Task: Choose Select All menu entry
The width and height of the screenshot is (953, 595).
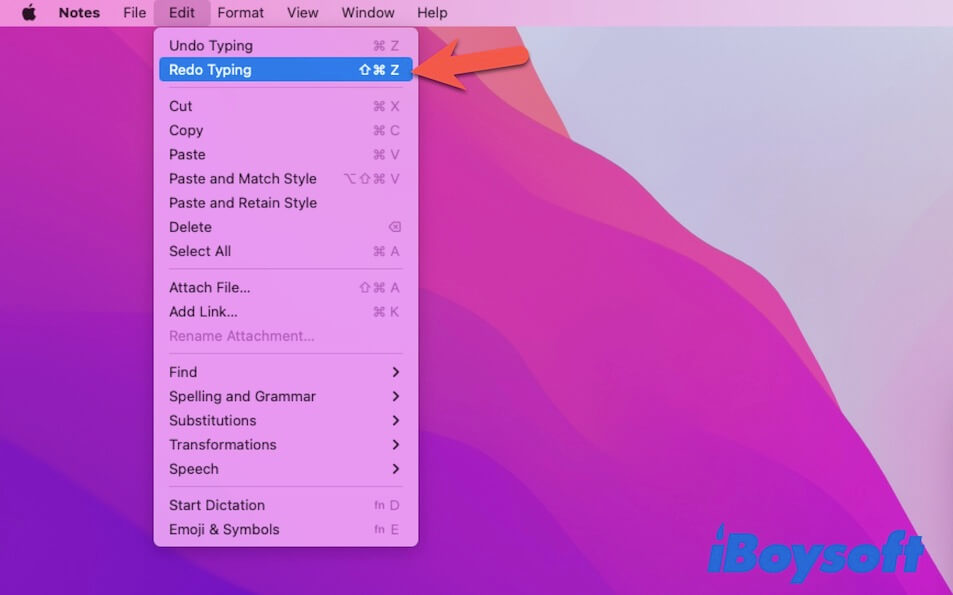Action: click(200, 251)
